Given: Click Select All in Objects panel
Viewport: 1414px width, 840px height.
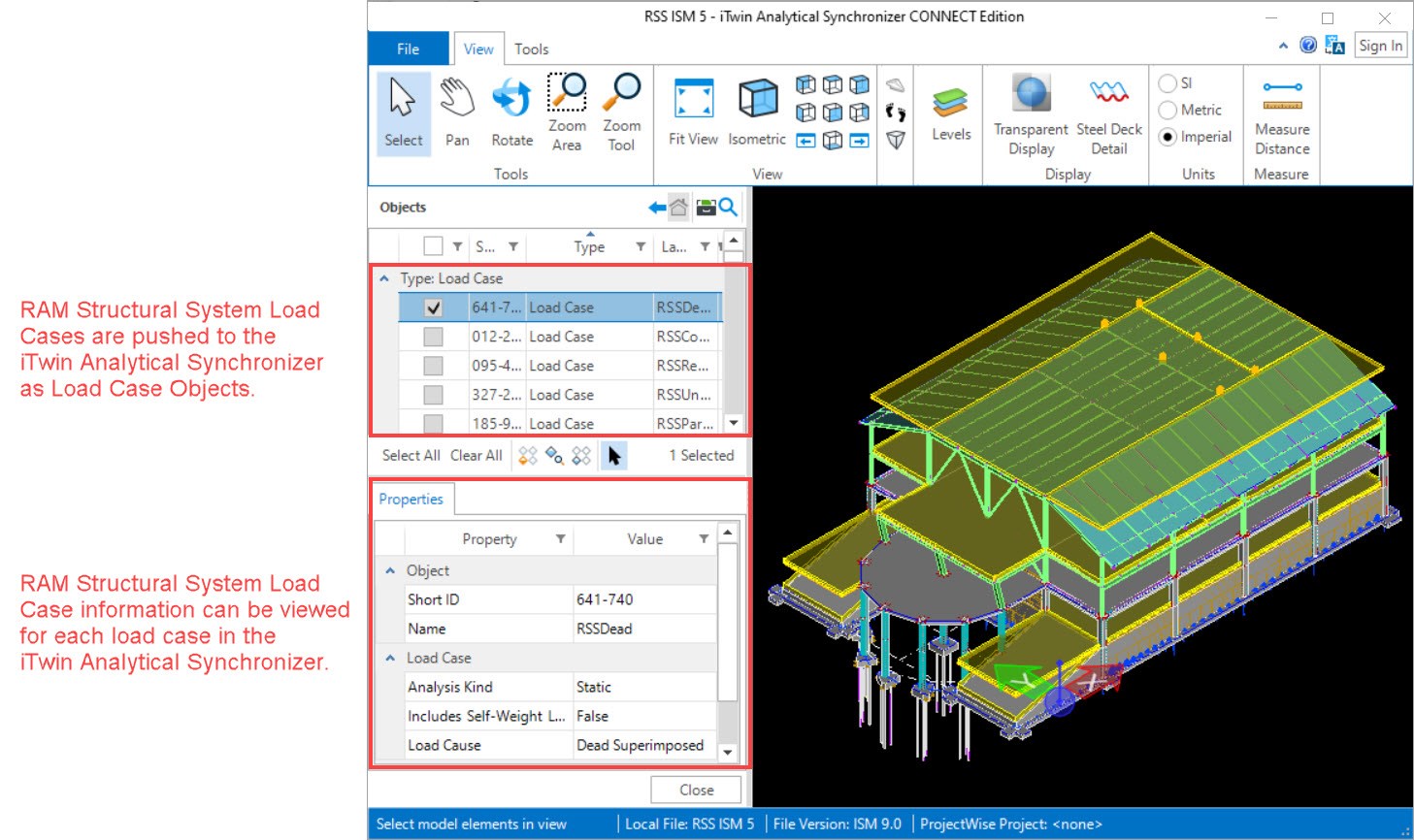Looking at the screenshot, I should [411, 455].
